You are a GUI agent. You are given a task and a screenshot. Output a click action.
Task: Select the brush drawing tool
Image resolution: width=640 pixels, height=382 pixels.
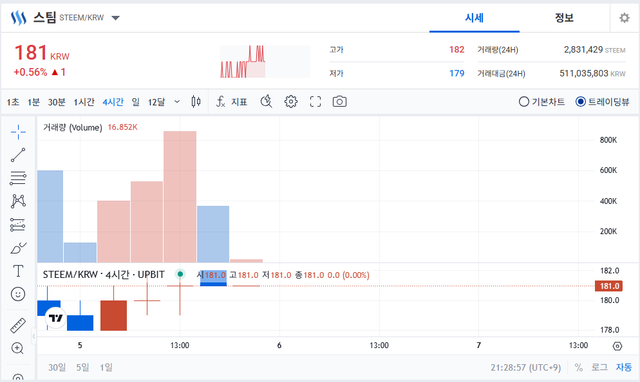18,248
